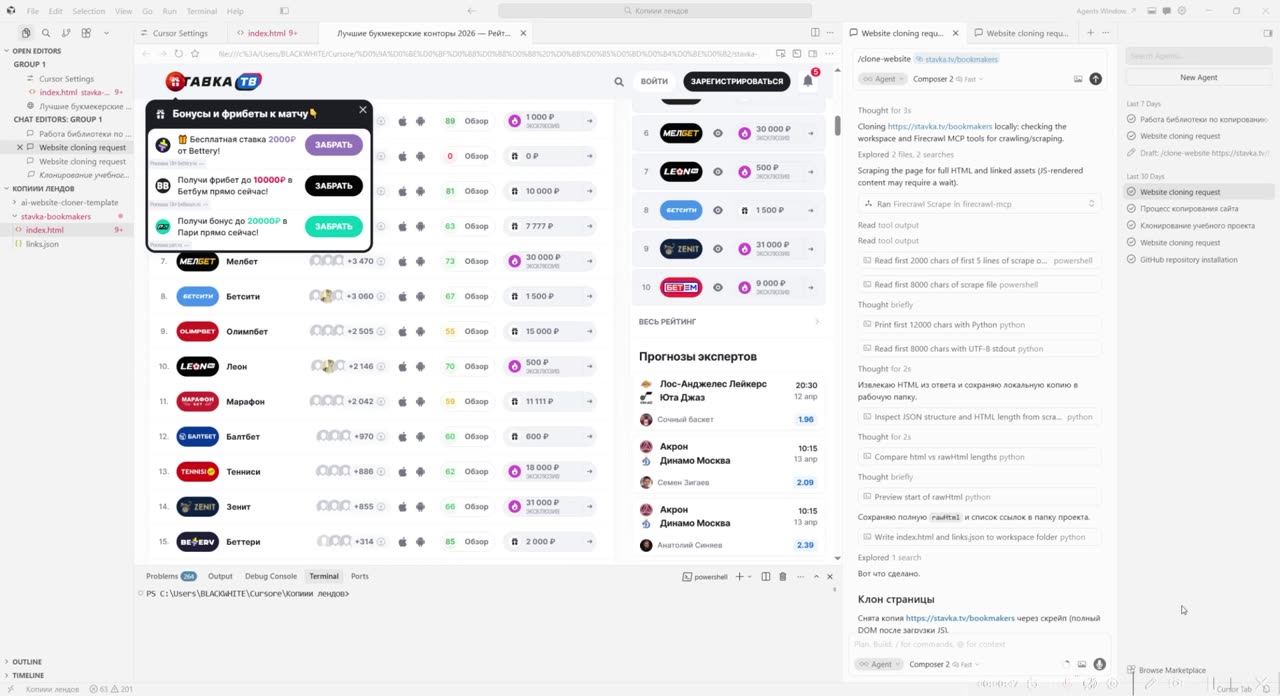
Task: Click the Stavka TV search magnifier icon
Action: pyautogui.click(x=619, y=82)
